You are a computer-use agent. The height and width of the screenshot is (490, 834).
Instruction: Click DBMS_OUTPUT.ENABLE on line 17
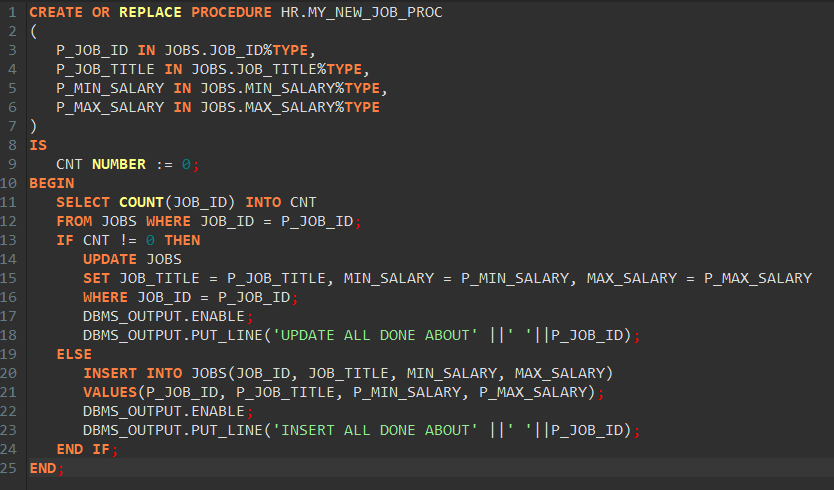tap(163, 317)
